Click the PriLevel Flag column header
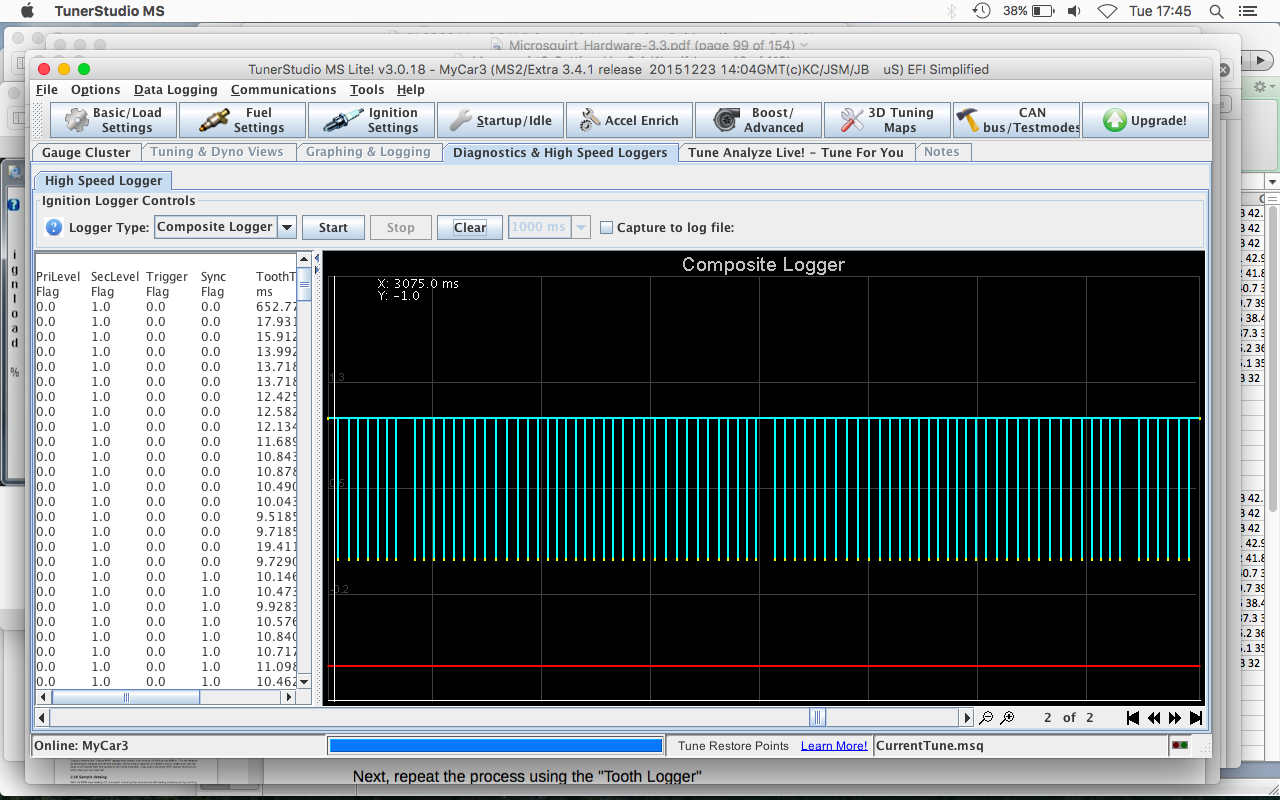 pyautogui.click(x=58, y=284)
